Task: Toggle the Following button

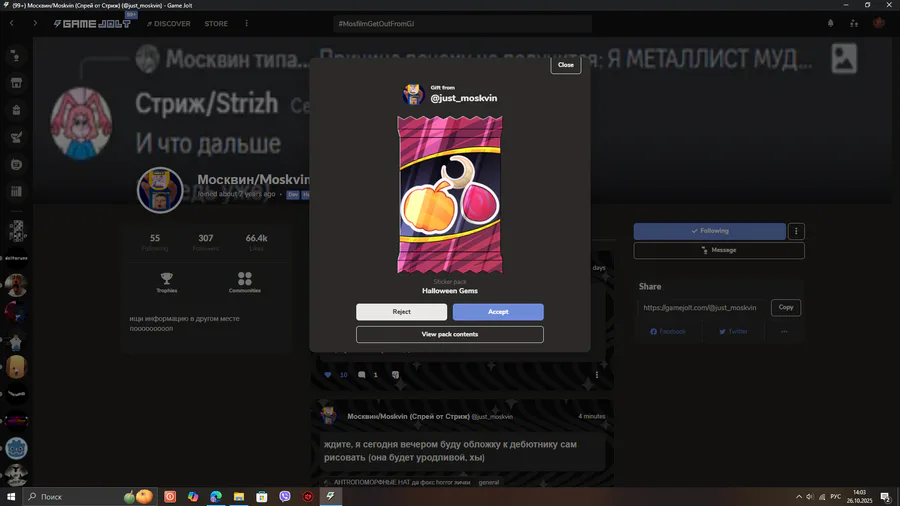Action: point(709,231)
